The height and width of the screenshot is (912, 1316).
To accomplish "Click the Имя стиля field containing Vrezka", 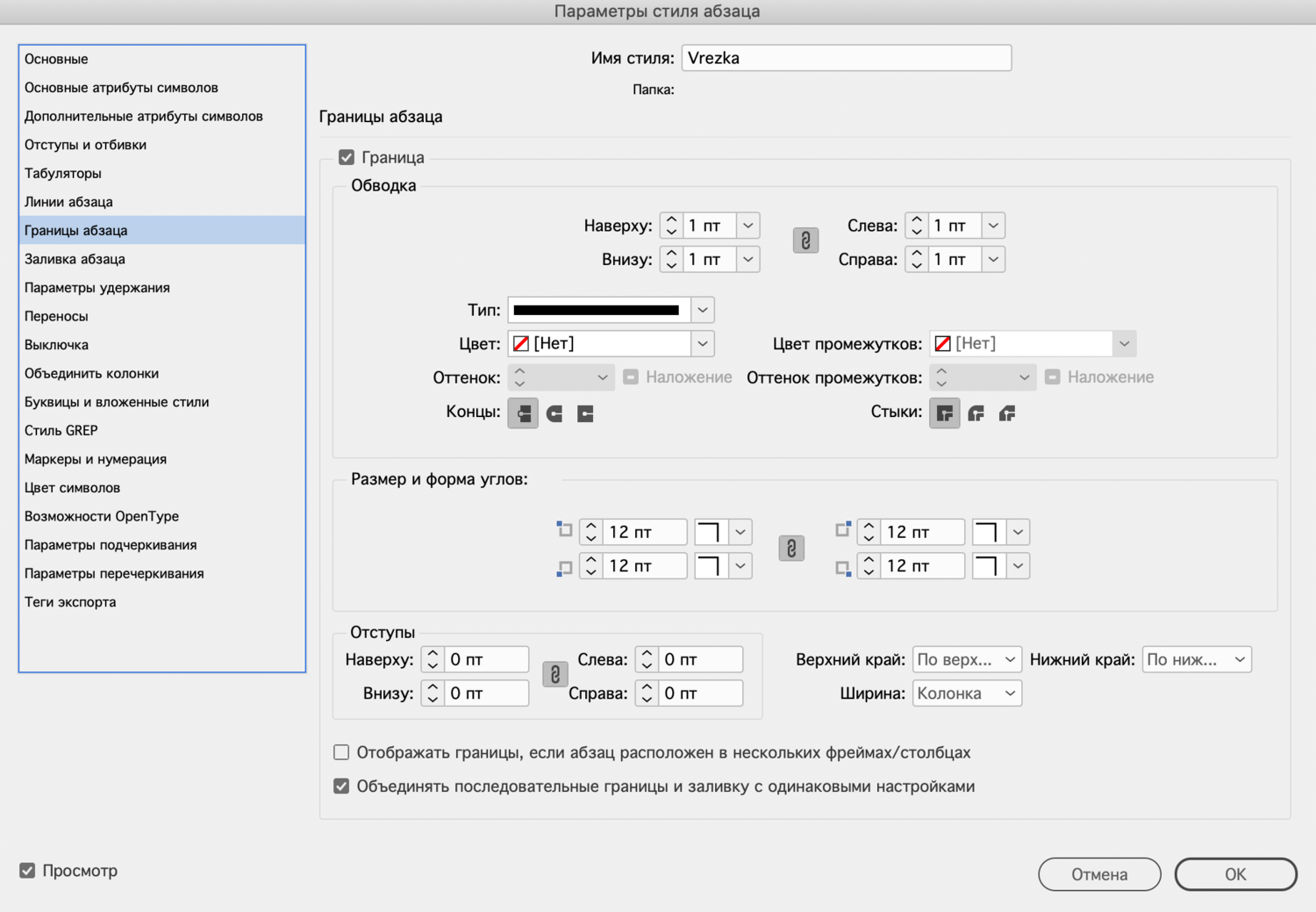I will pyautogui.click(x=847, y=58).
